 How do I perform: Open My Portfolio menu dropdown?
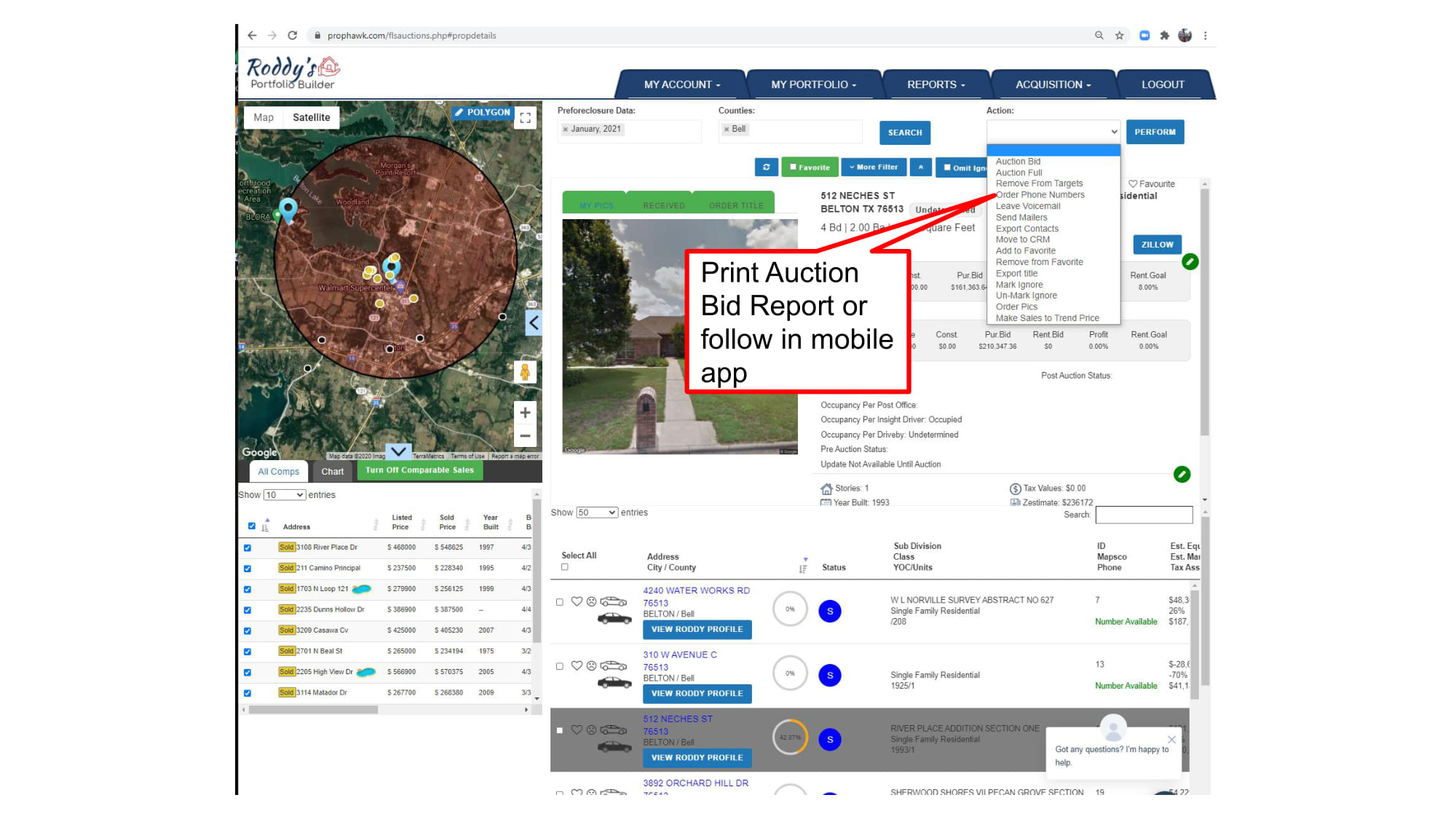click(813, 84)
